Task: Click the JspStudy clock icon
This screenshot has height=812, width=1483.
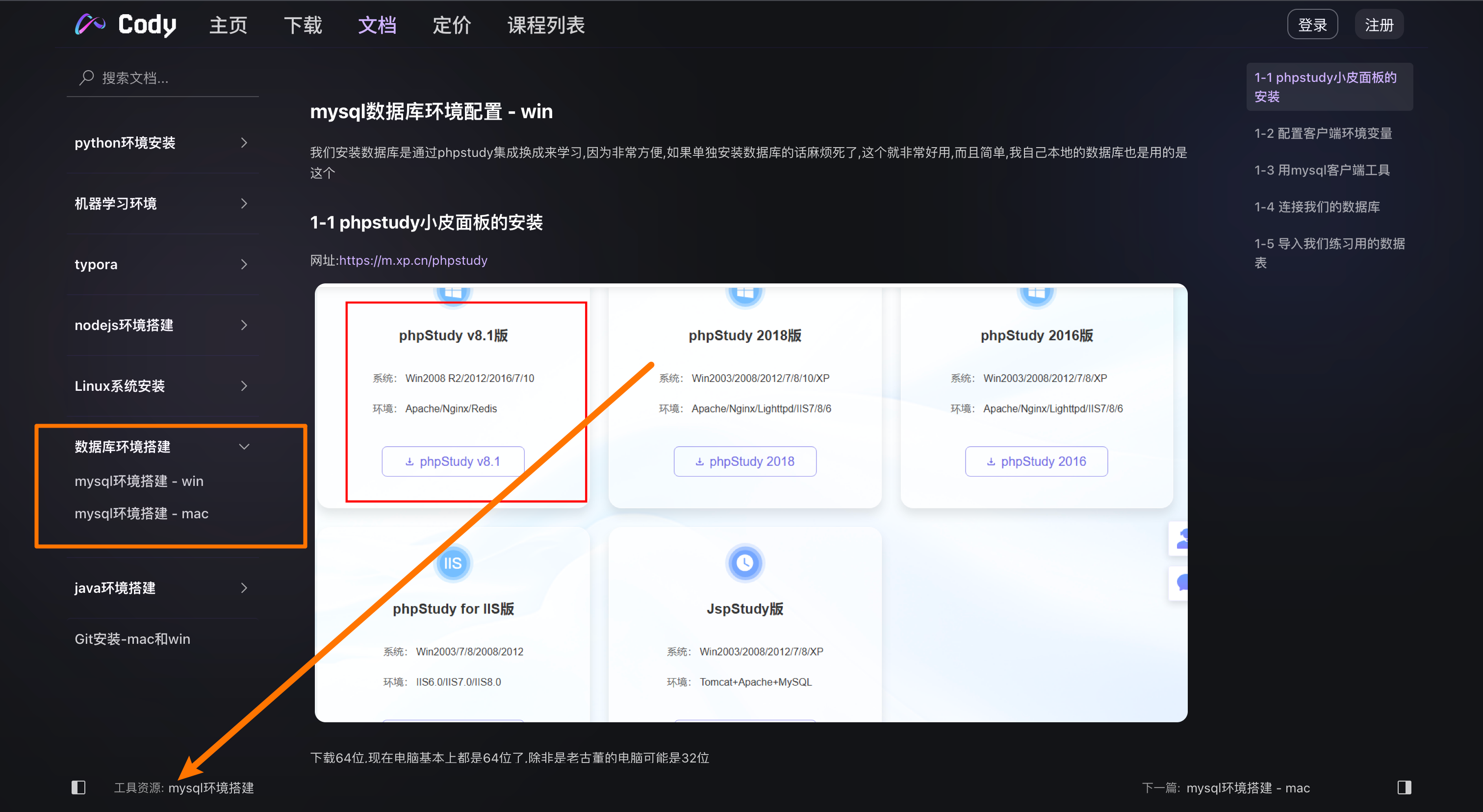Action: click(x=744, y=563)
